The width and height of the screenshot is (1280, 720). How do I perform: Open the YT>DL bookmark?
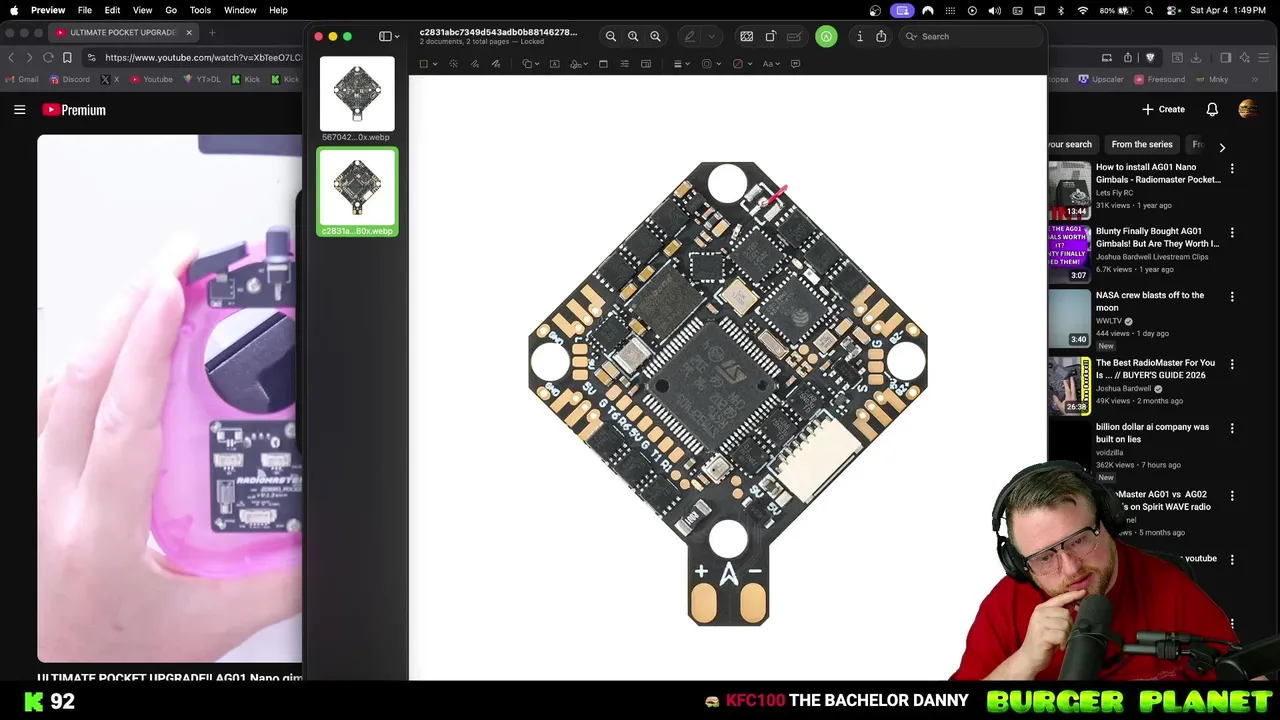point(203,79)
